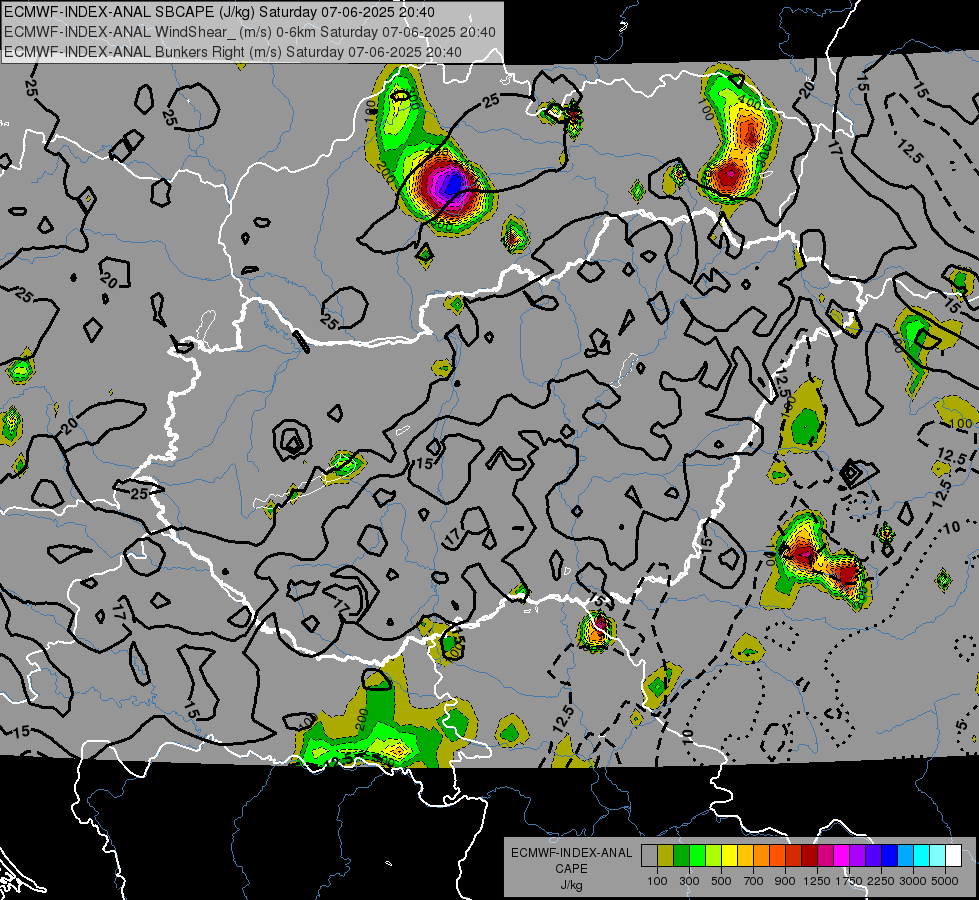Pick the pure yellow legend swatch

point(730,856)
